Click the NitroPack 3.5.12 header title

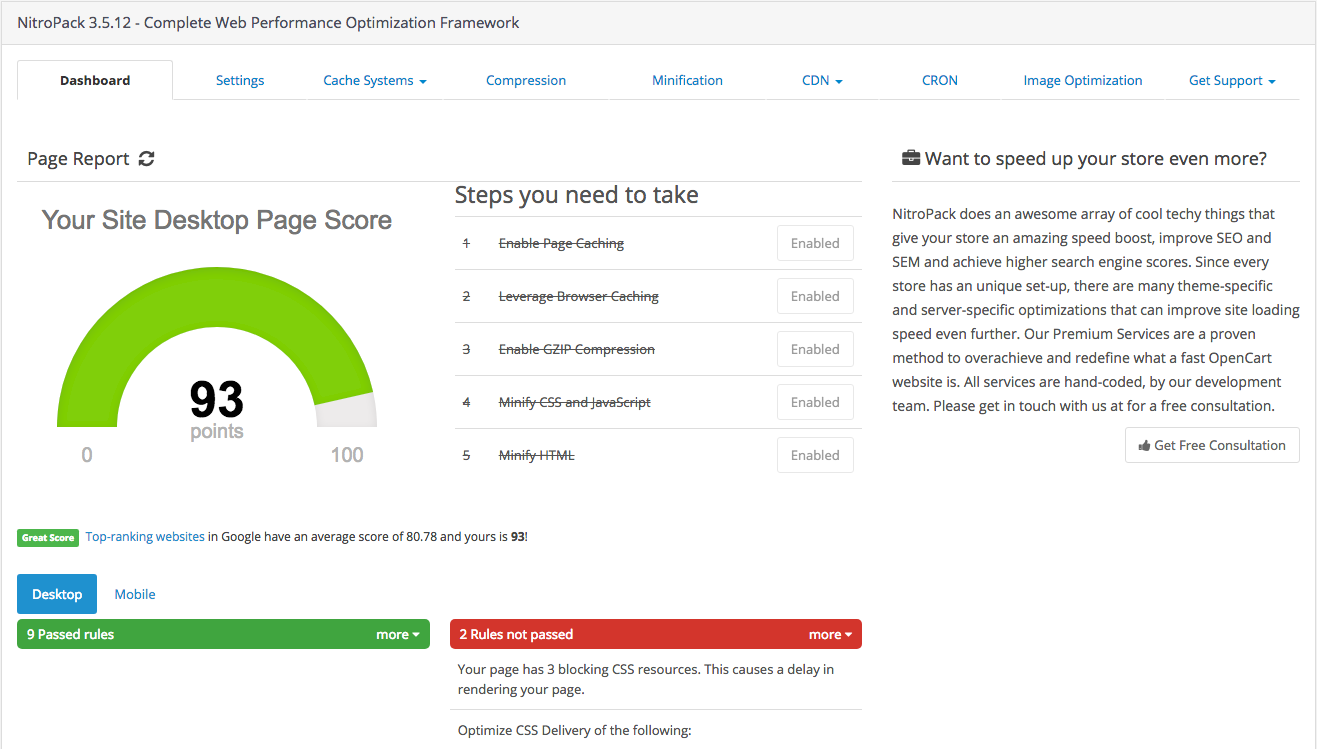pyautogui.click(x=268, y=22)
